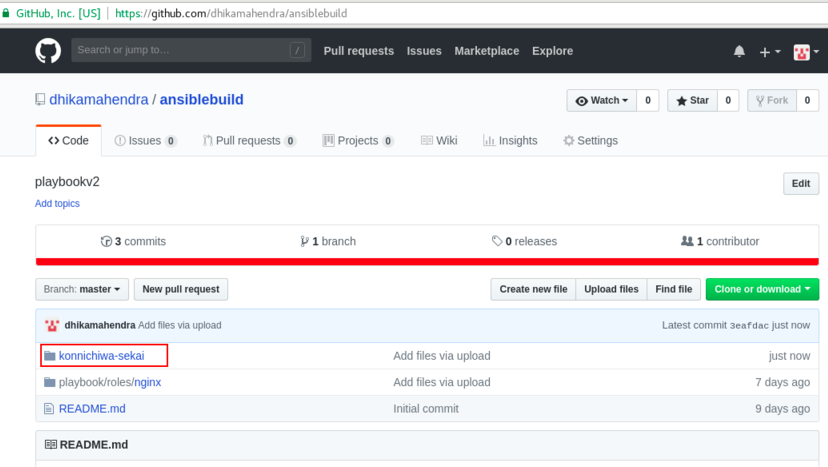Click the Add topics link
This screenshot has width=828, height=467.
point(57,203)
